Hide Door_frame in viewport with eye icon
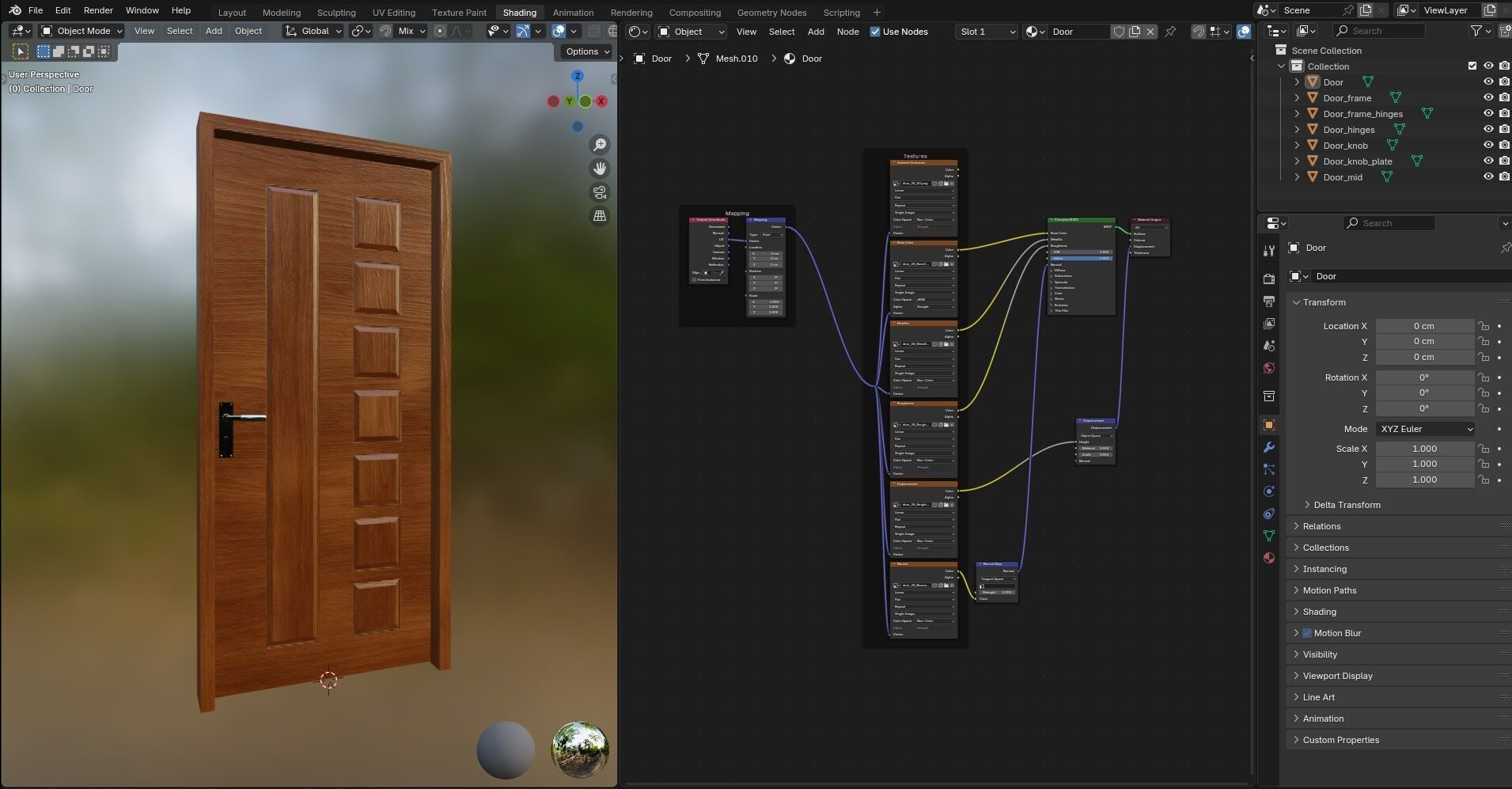1512x789 pixels. click(x=1488, y=98)
